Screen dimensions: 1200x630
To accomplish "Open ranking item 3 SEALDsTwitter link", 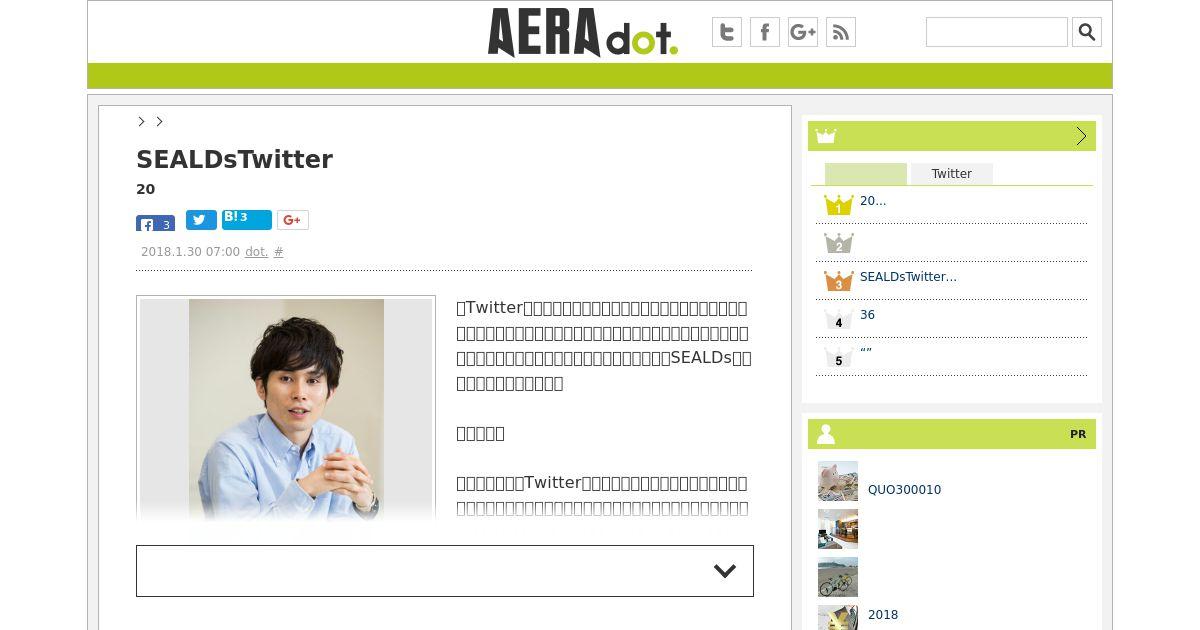I will (908, 277).
